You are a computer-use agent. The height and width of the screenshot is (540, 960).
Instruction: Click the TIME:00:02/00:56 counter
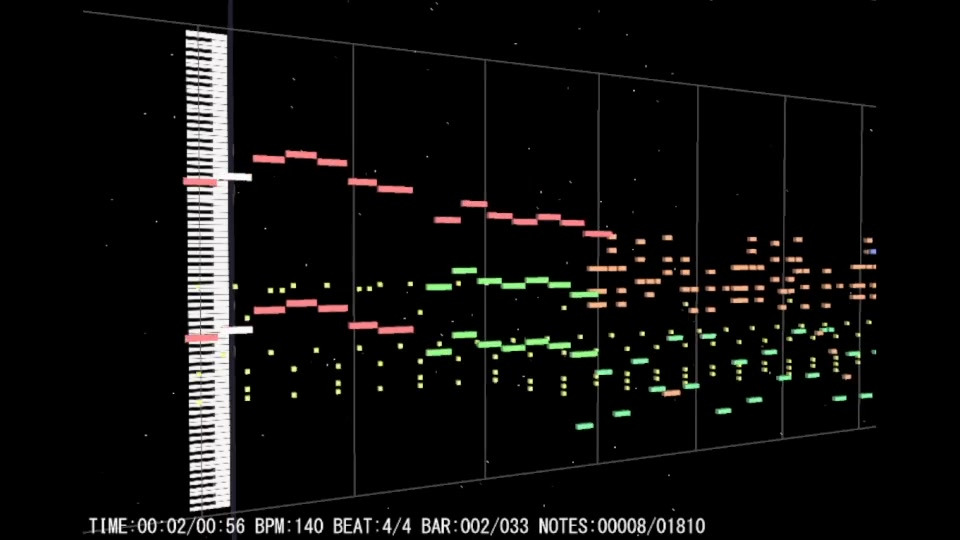coord(167,526)
